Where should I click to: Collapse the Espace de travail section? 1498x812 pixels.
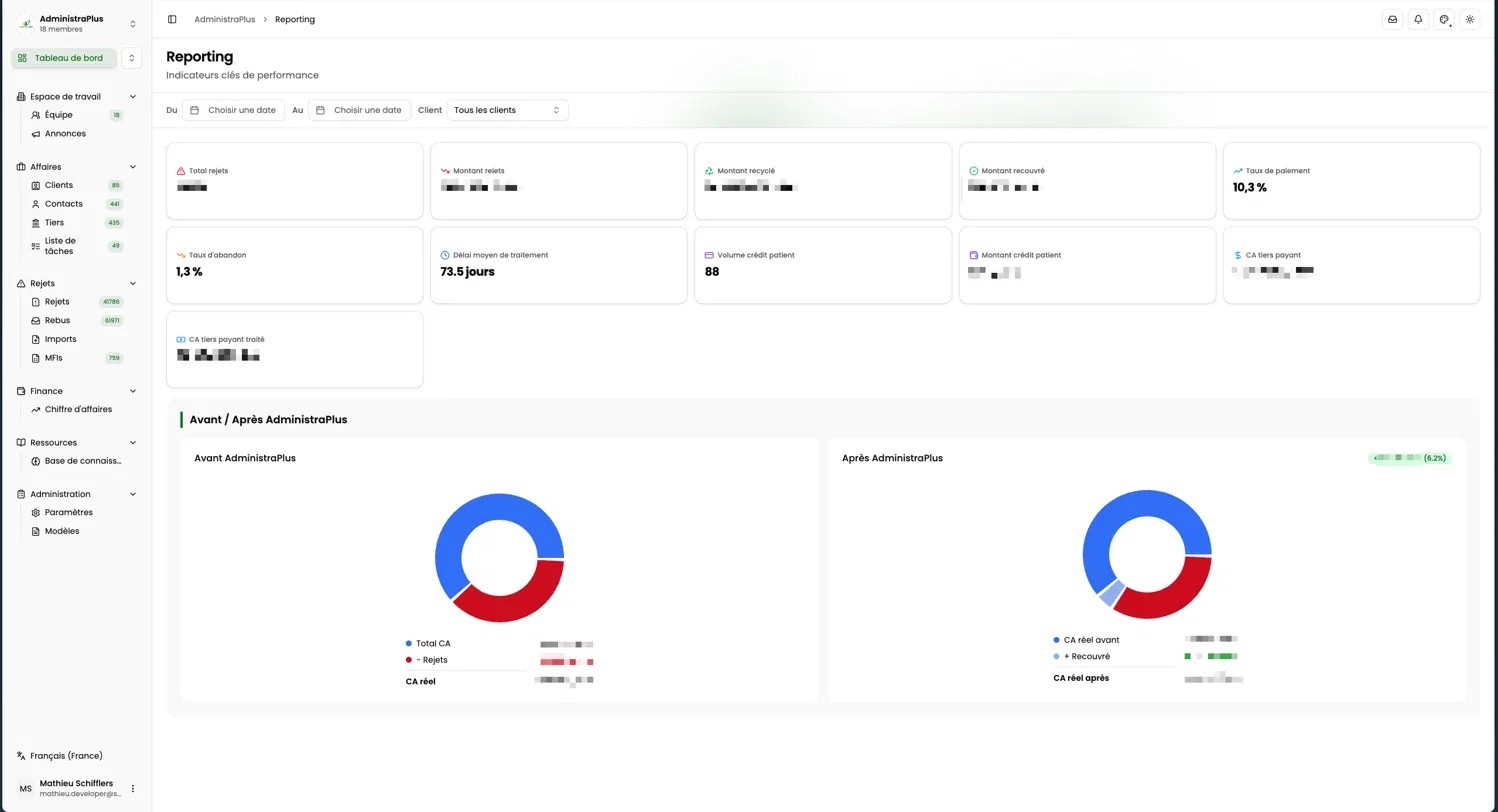pyautogui.click(x=133, y=97)
